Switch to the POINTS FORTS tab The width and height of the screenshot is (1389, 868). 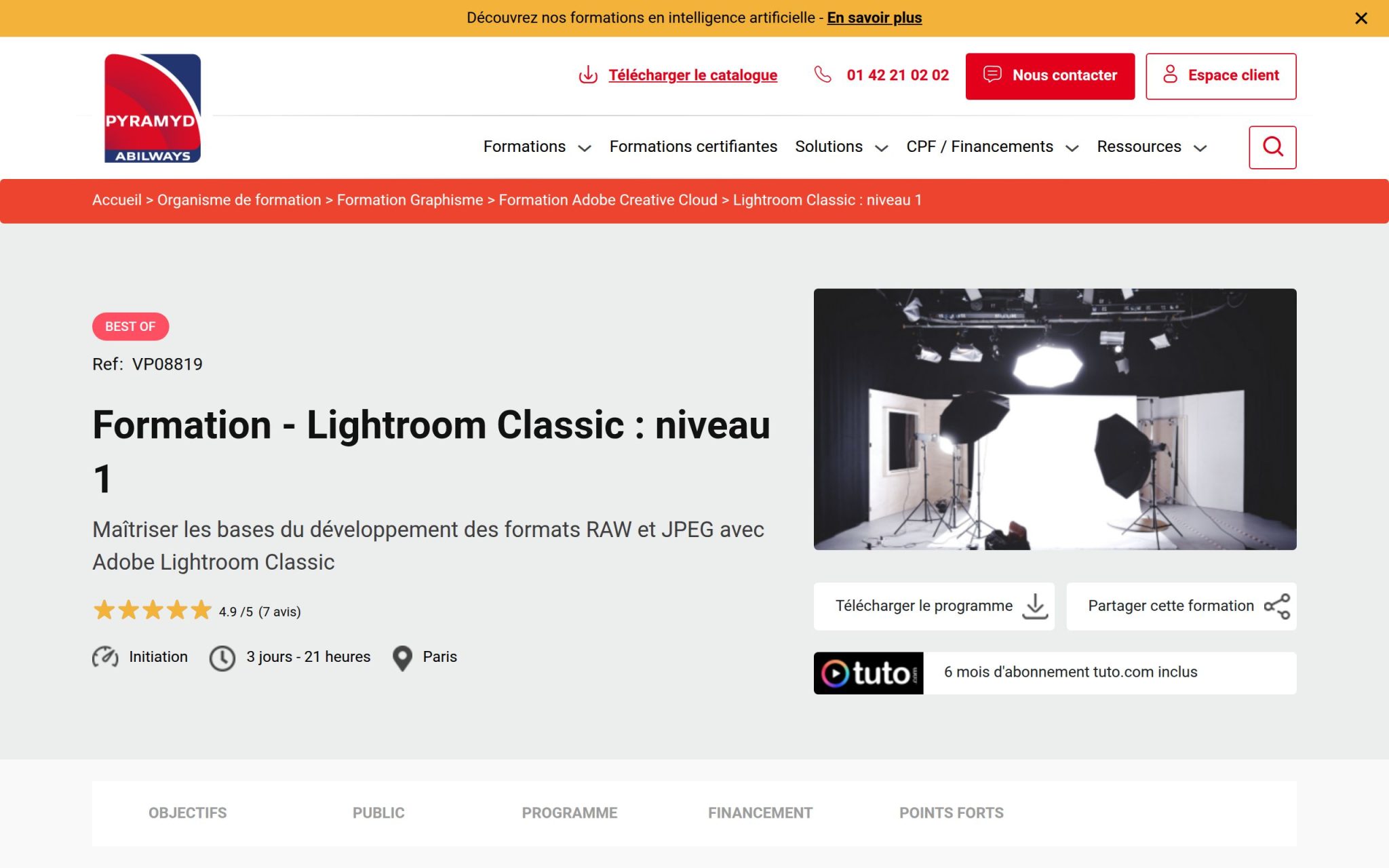[x=951, y=812]
